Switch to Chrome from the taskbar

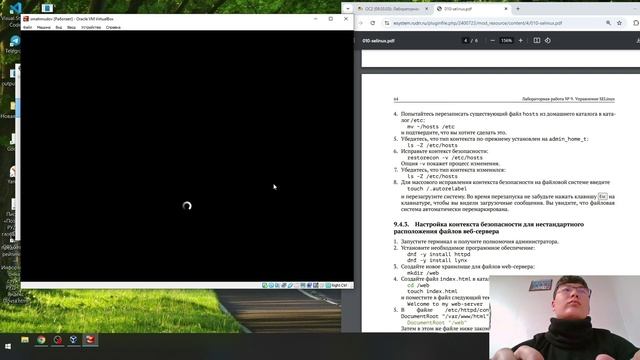pyautogui.click(x=41, y=340)
